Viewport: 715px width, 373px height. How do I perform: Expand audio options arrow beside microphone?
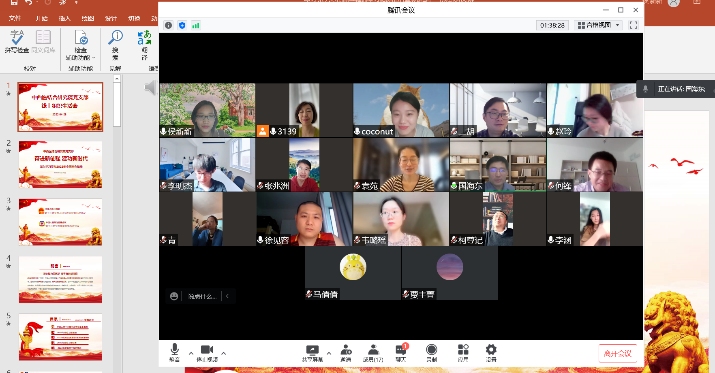[x=191, y=353]
